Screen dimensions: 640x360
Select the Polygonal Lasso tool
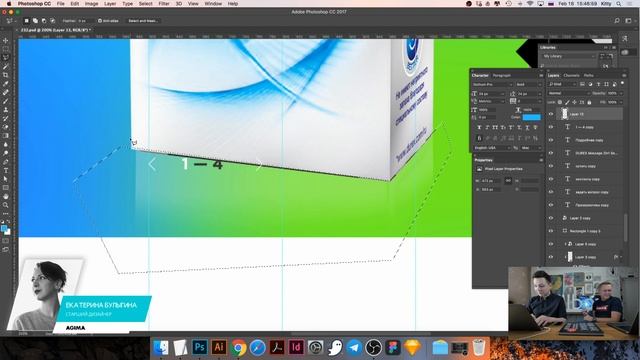tap(6, 58)
